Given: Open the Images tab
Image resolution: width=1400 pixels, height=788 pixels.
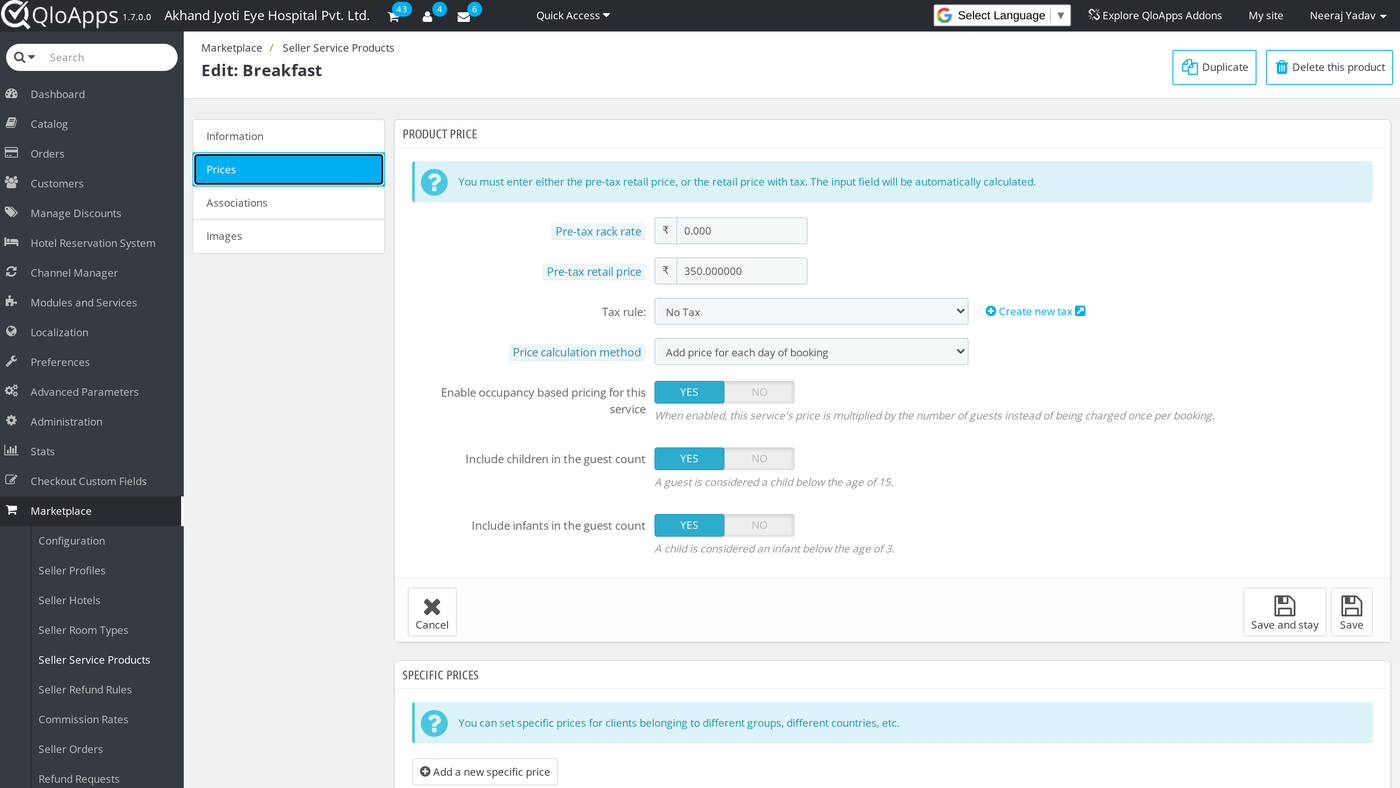Looking at the screenshot, I should point(288,236).
